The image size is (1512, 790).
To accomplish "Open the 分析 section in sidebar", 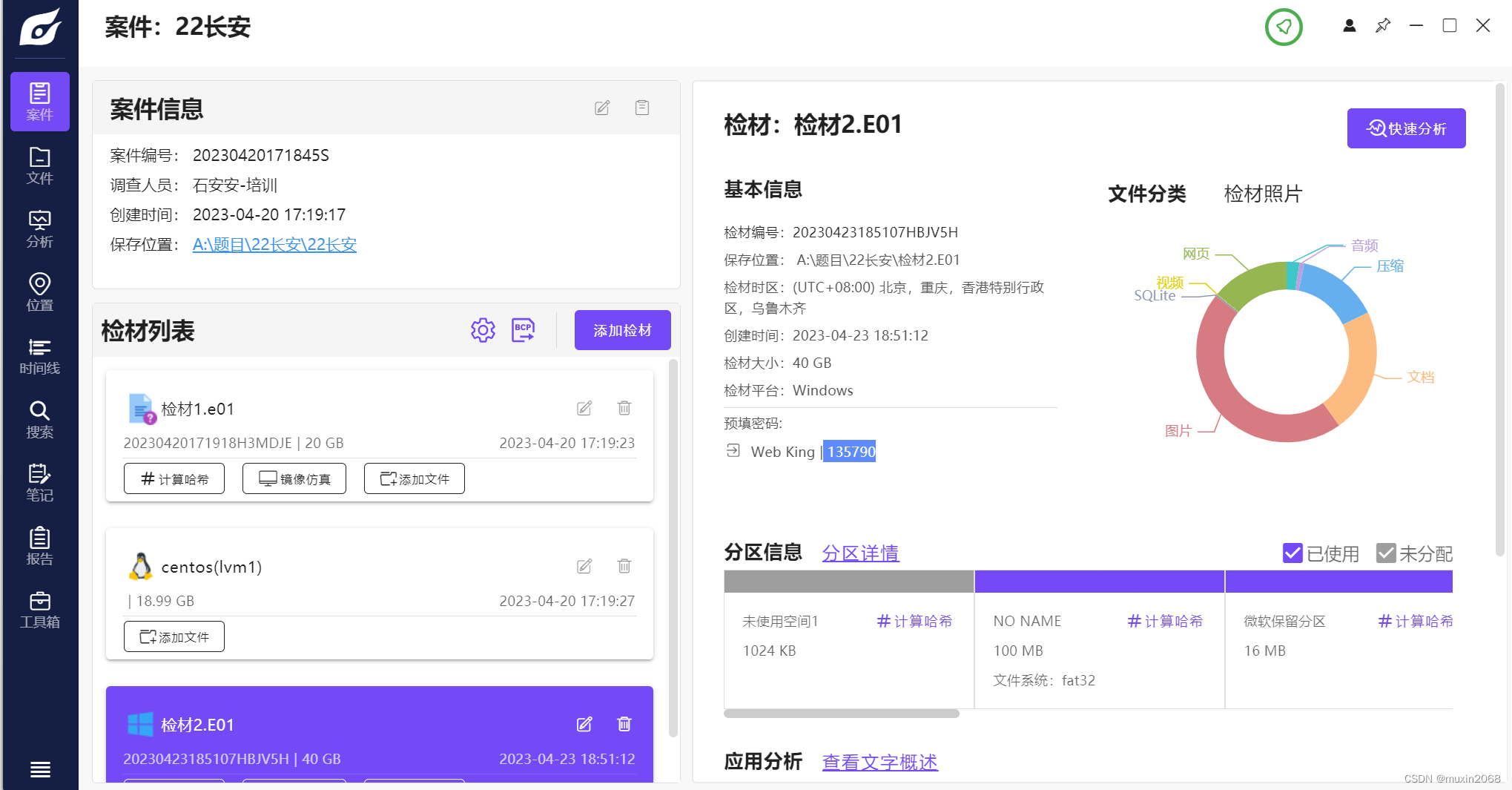I will [x=40, y=228].
